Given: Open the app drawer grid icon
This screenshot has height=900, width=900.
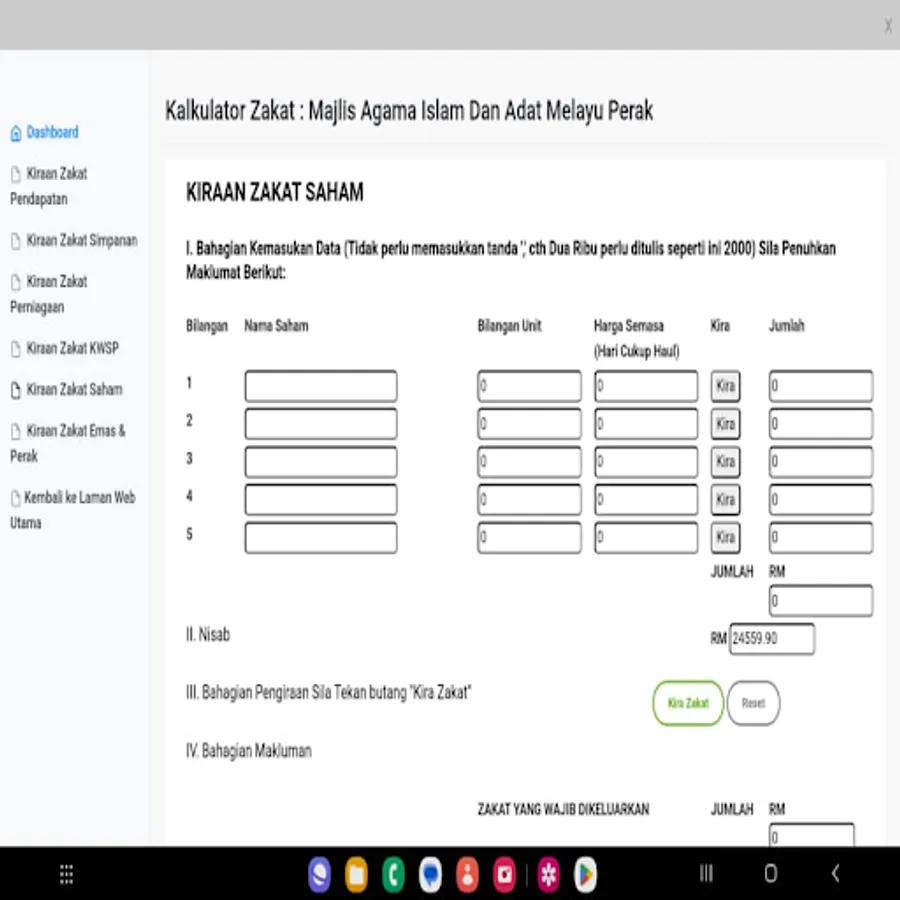Looking at the screenshot, I should coord(67,874).
